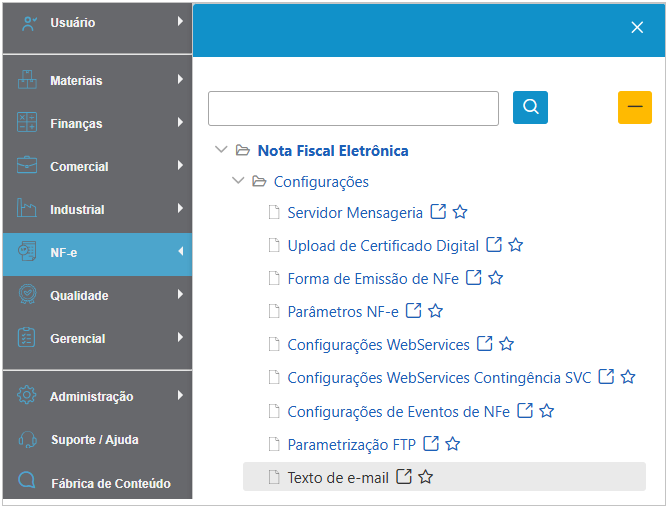The height and width of the screenshot is (508, 668).
Task: Open Configurações WebServices Contingência SVC link
Action: click(439, 378)
